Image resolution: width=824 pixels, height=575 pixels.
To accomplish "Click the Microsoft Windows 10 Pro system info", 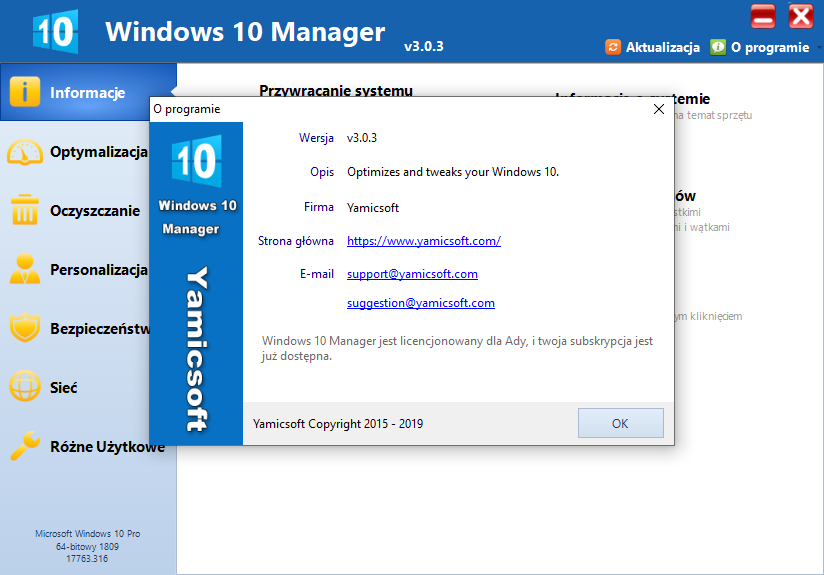I will [87, 533].
